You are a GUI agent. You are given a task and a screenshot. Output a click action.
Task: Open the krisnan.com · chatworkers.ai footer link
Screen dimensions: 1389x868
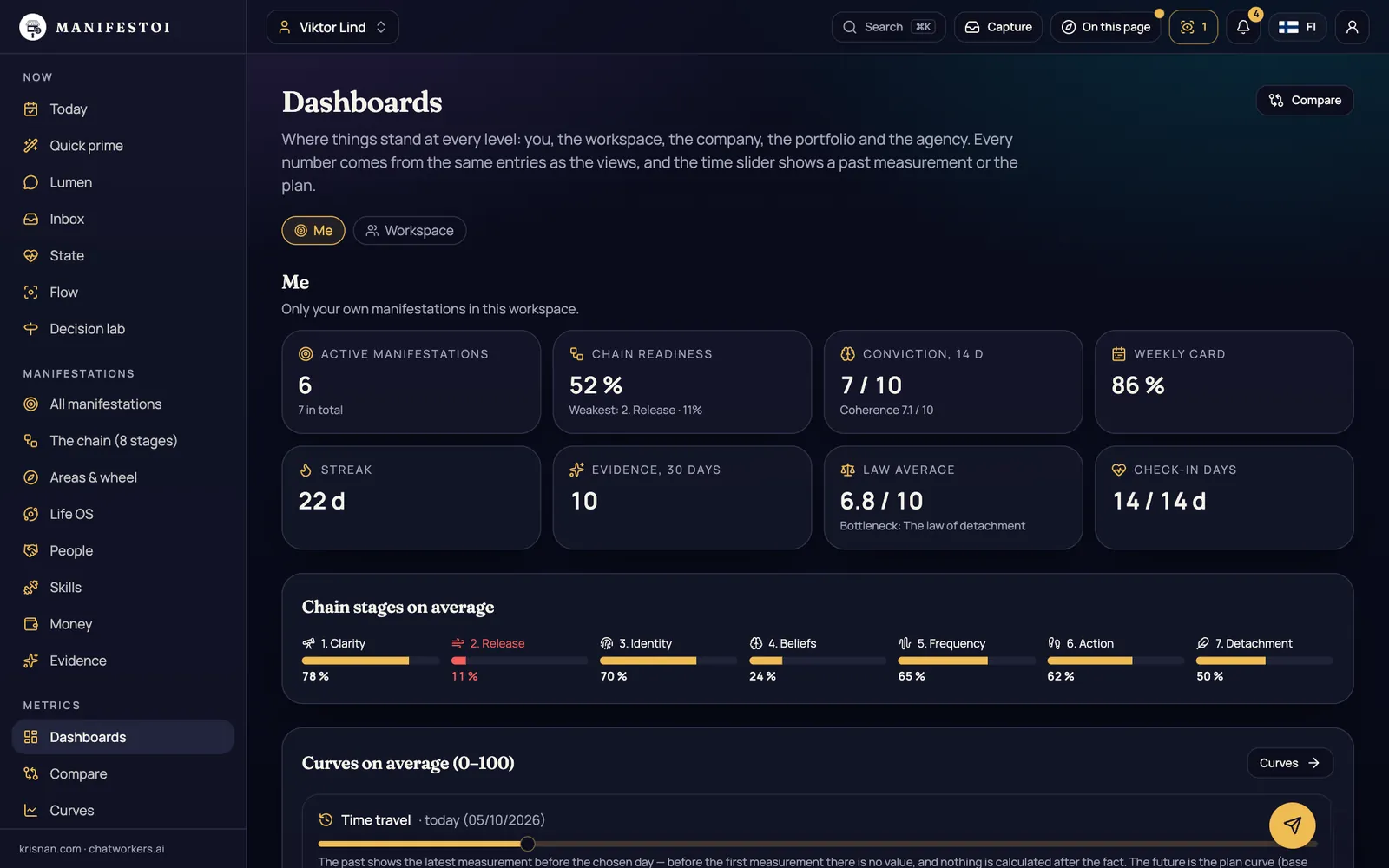pyautogui.click(x=92, y=849)
